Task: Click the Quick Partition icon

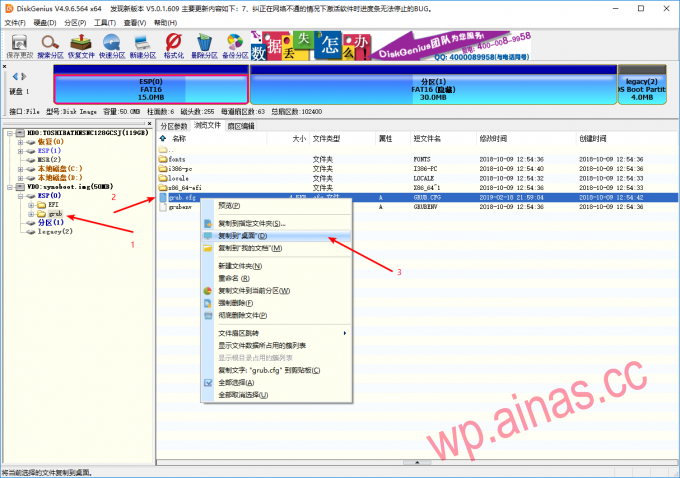Action: tap(112, 46)
